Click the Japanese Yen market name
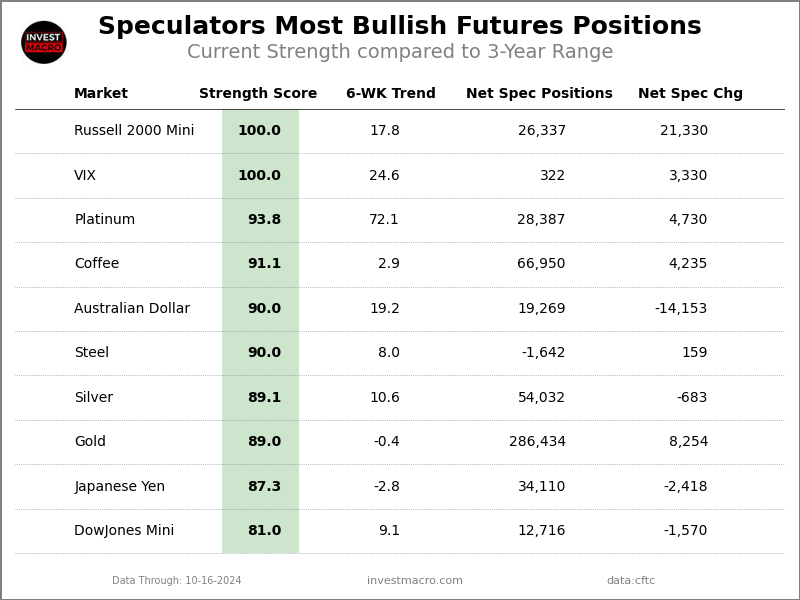Image resolution: width=800 pixels, height=600 pixels. click(x=120, y=487)
